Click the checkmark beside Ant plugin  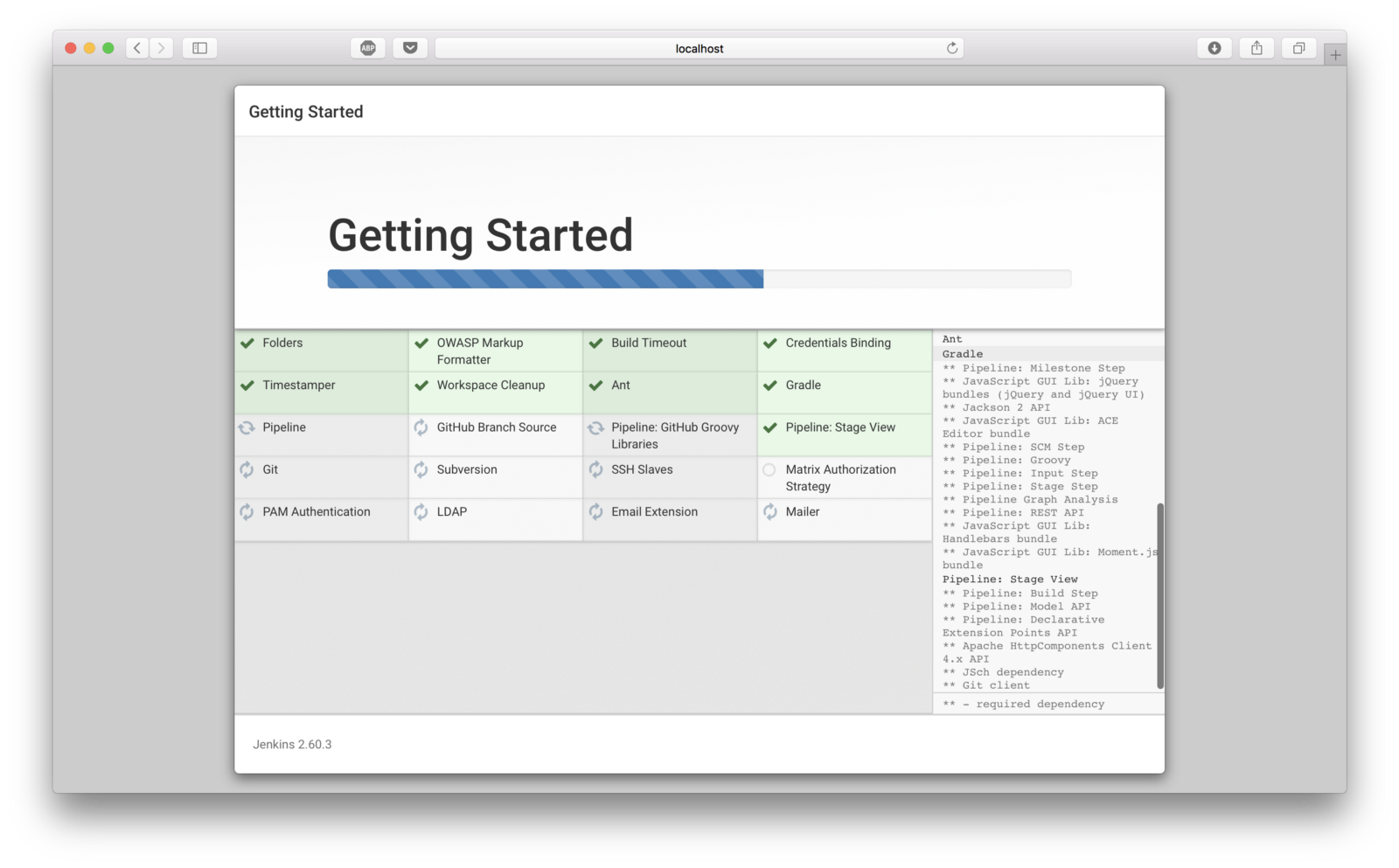596,385
